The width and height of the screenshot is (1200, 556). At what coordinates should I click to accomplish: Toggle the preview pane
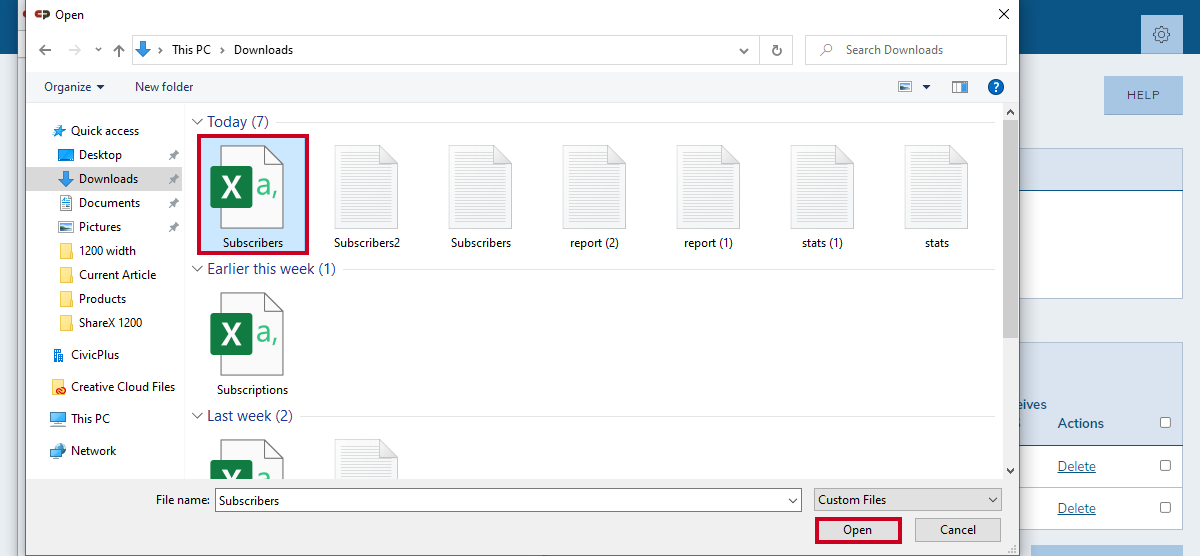(x=960, y=87)
